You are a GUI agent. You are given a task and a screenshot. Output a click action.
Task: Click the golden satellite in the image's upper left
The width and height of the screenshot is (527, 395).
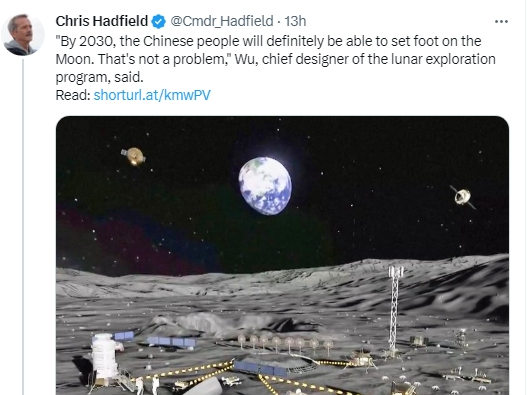click(134, 156)
